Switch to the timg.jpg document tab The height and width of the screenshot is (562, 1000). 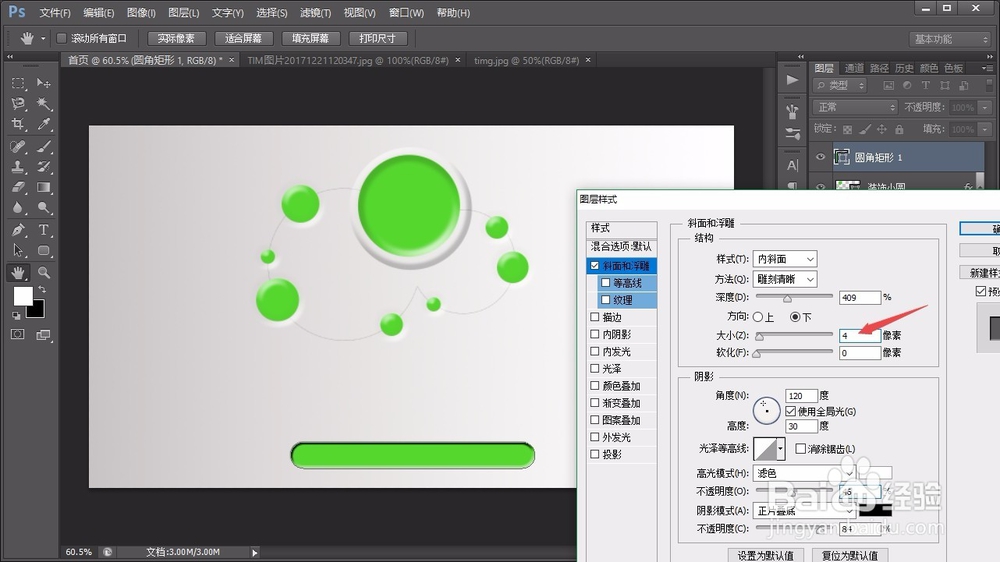coord(526,60)
